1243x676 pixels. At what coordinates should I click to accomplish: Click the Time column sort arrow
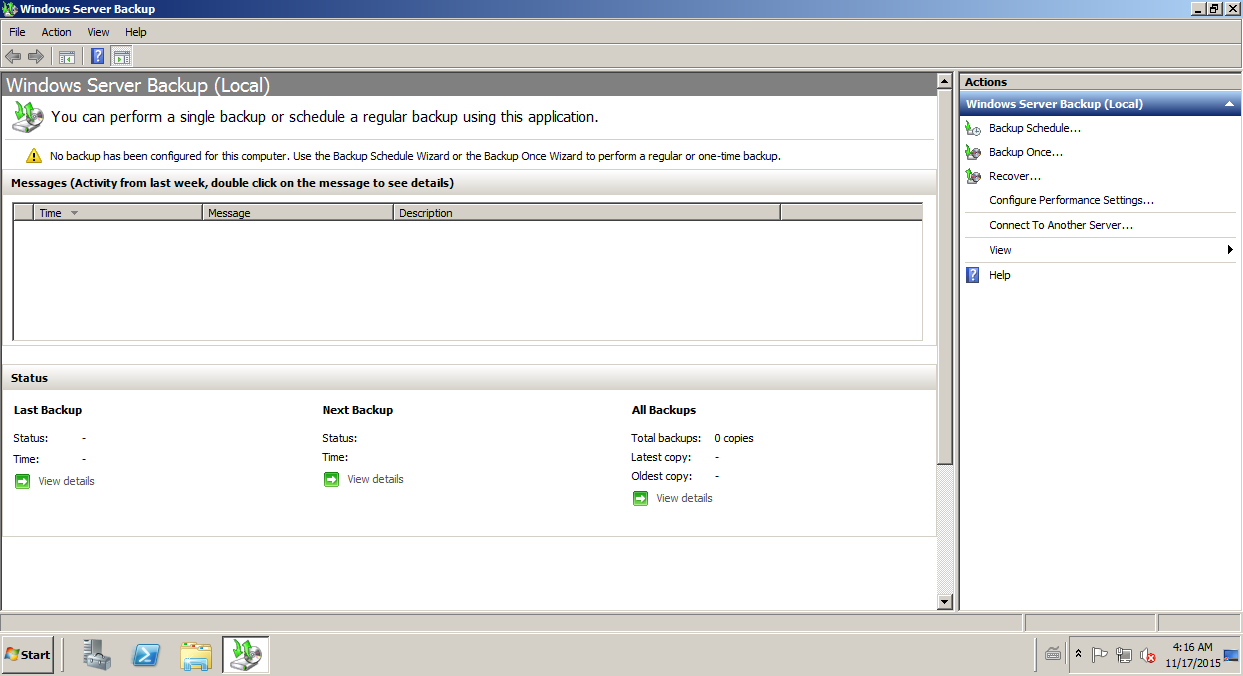coord(74,213)
